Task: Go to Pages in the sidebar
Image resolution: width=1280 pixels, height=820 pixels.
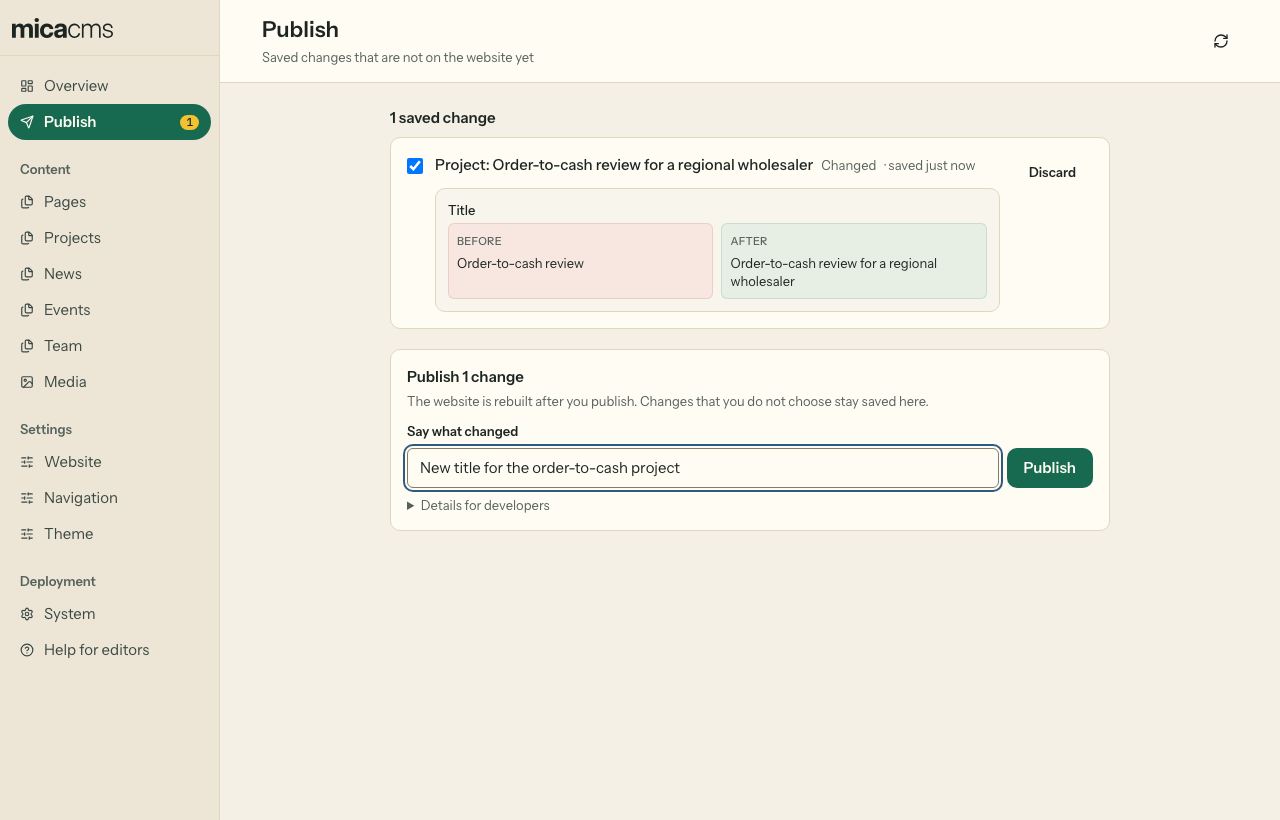Action: click(109, 202)
